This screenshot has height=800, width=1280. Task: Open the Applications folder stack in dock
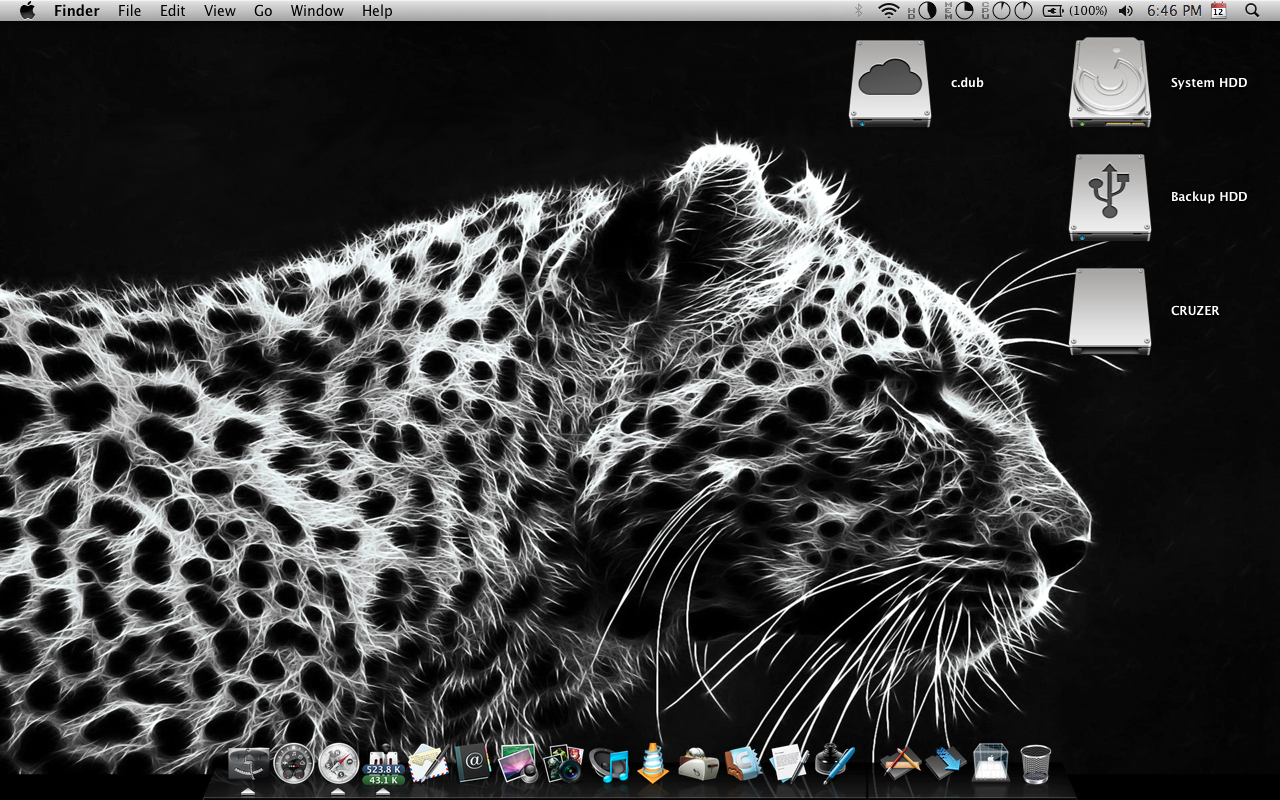tap(899, 764)
